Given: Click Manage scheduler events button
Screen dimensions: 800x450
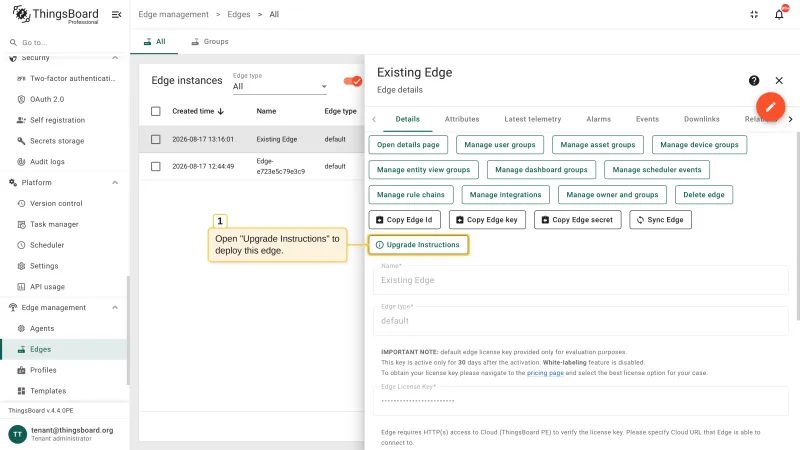Looking at the screenshot, I should (657, 169).
